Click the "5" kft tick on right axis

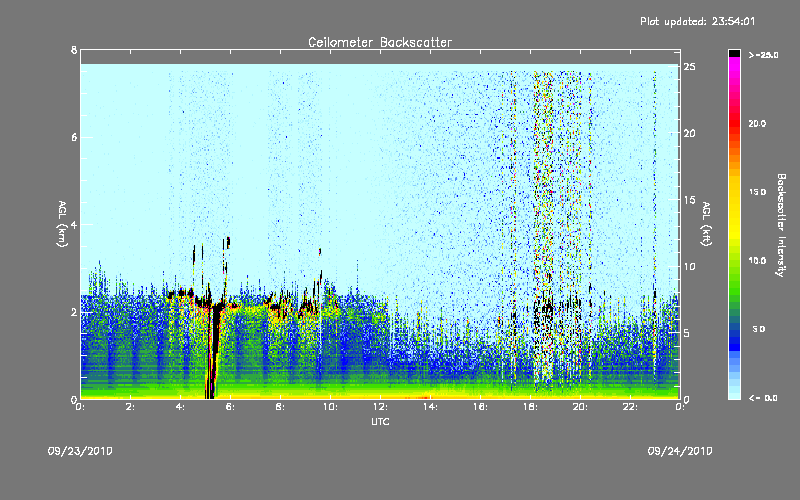point(687,333)
